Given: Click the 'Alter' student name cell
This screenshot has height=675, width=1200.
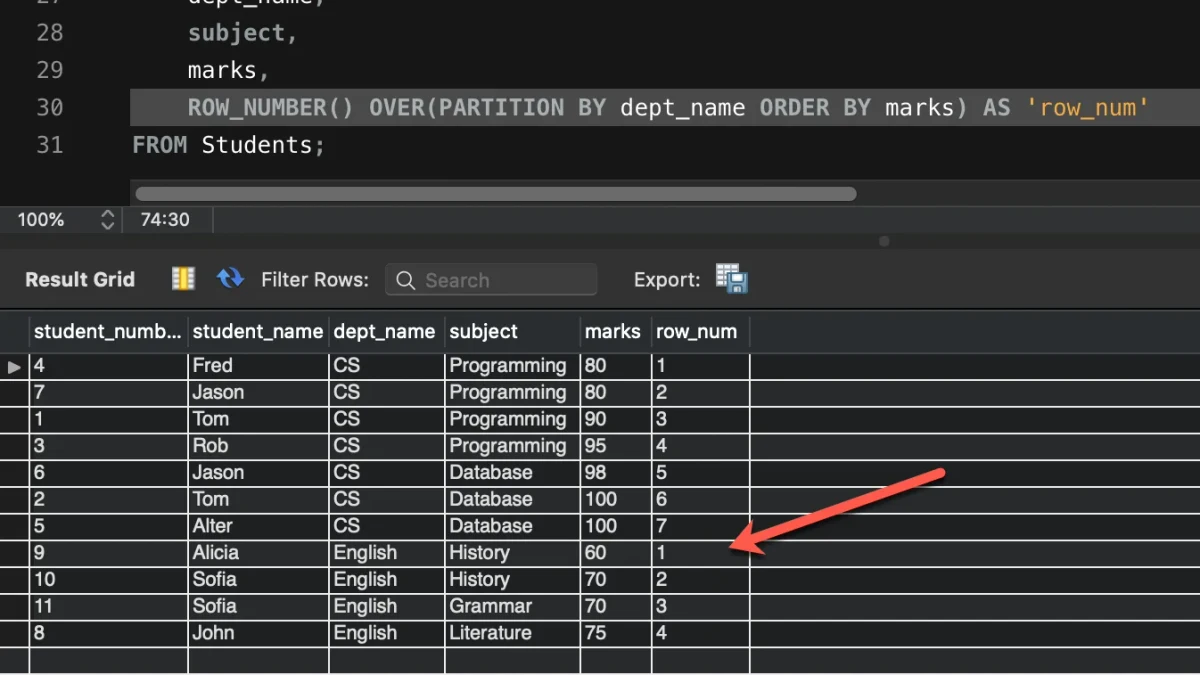Looking at the screenshot, I should [x=258, y=526].
